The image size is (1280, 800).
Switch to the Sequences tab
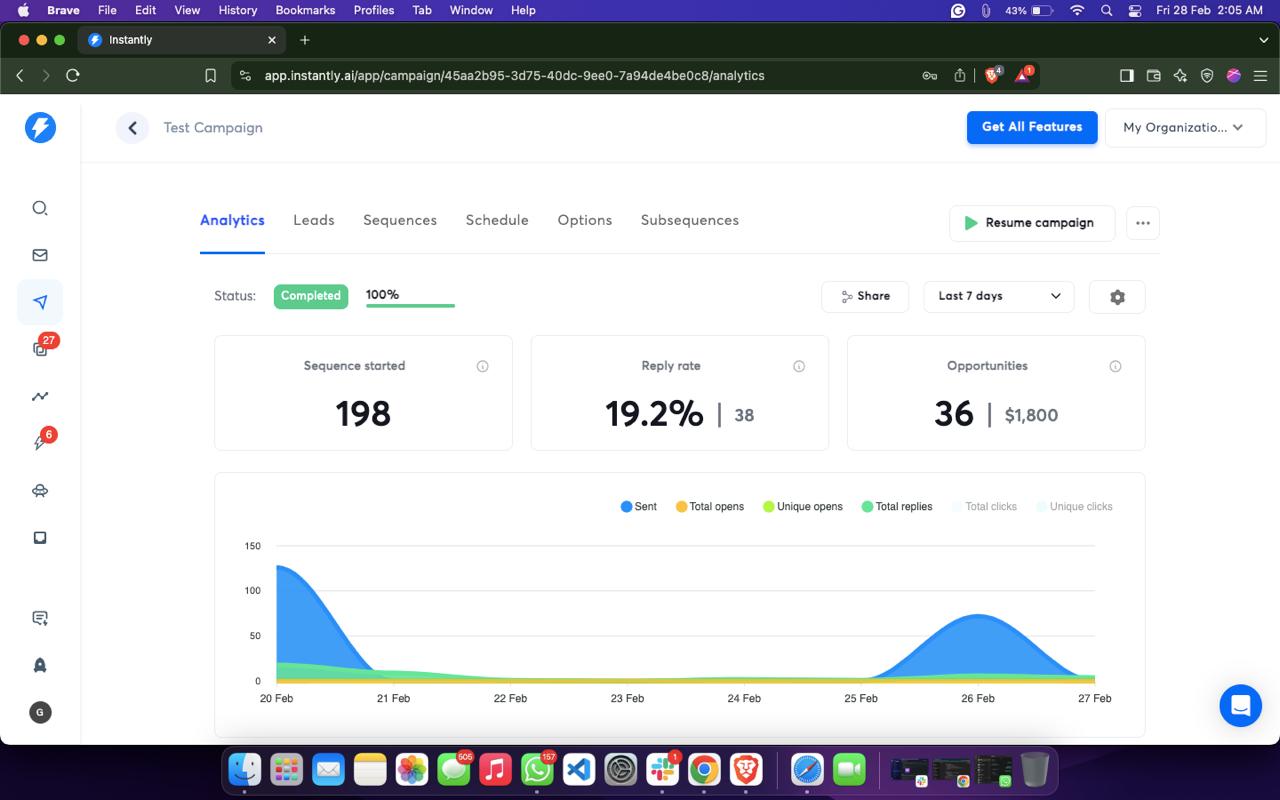click(x=400, y=220)
